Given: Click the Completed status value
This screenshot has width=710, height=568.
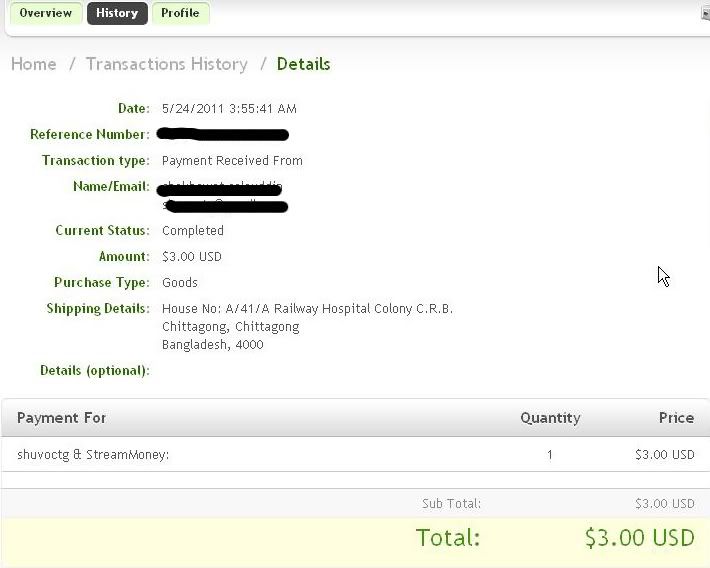Looking at the screenshot, I should (193, 231).
